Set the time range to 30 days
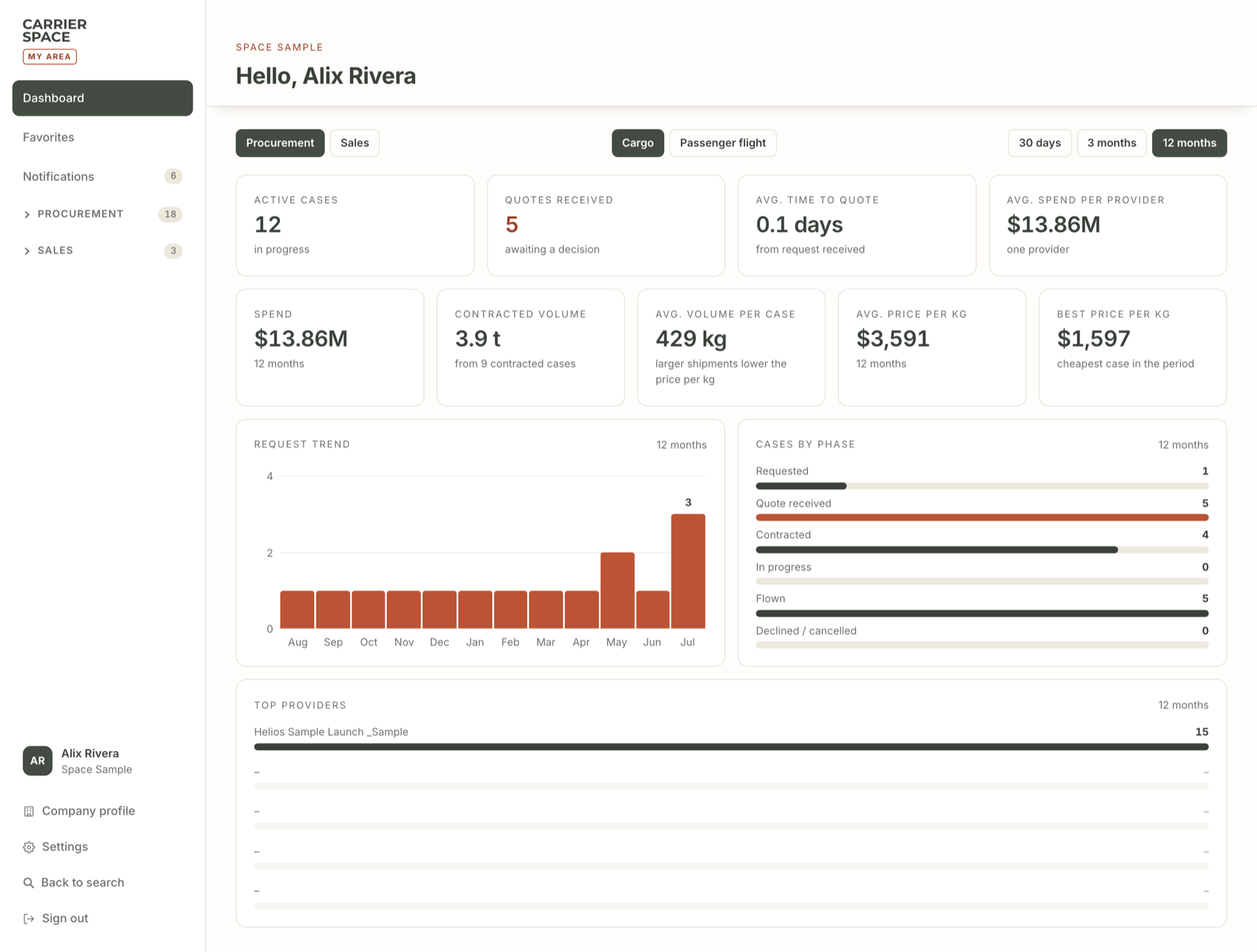The image size is (1257, 952). [1039, 143]
